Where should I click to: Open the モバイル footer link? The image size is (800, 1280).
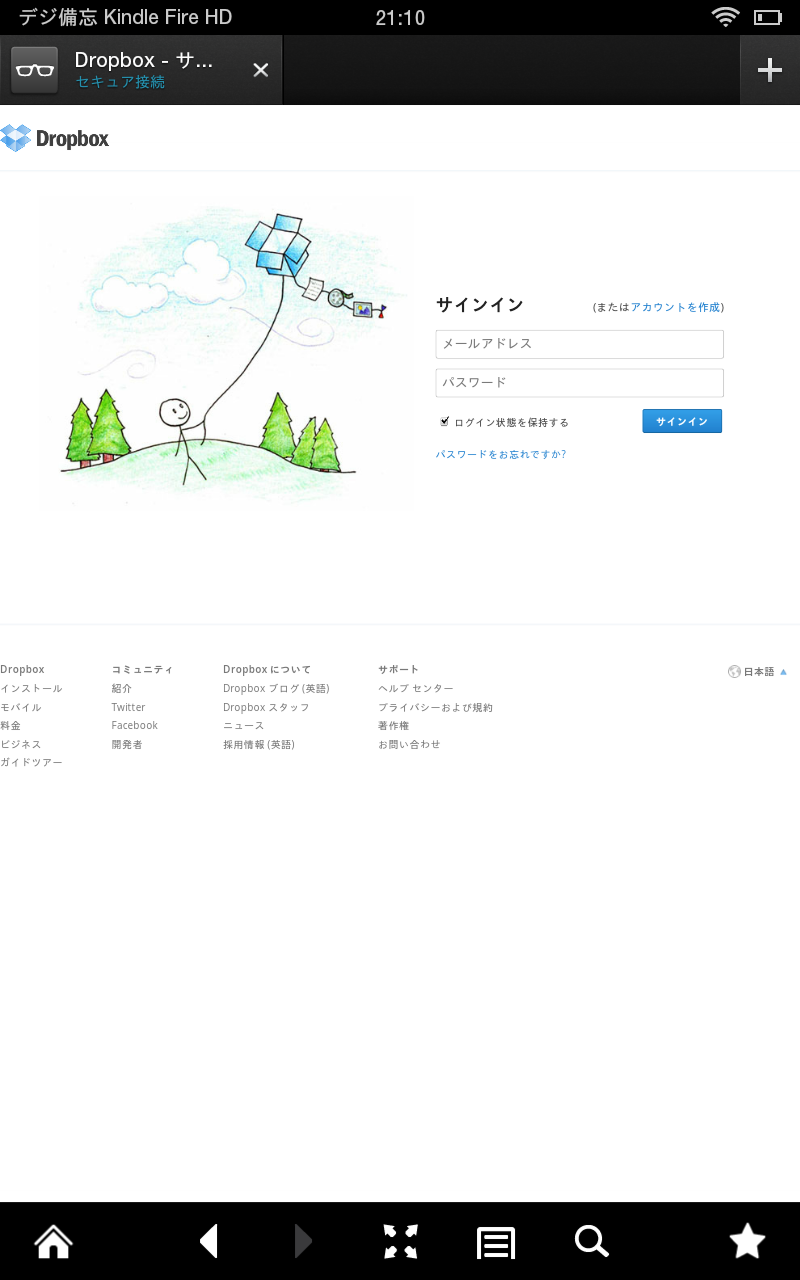21,707
